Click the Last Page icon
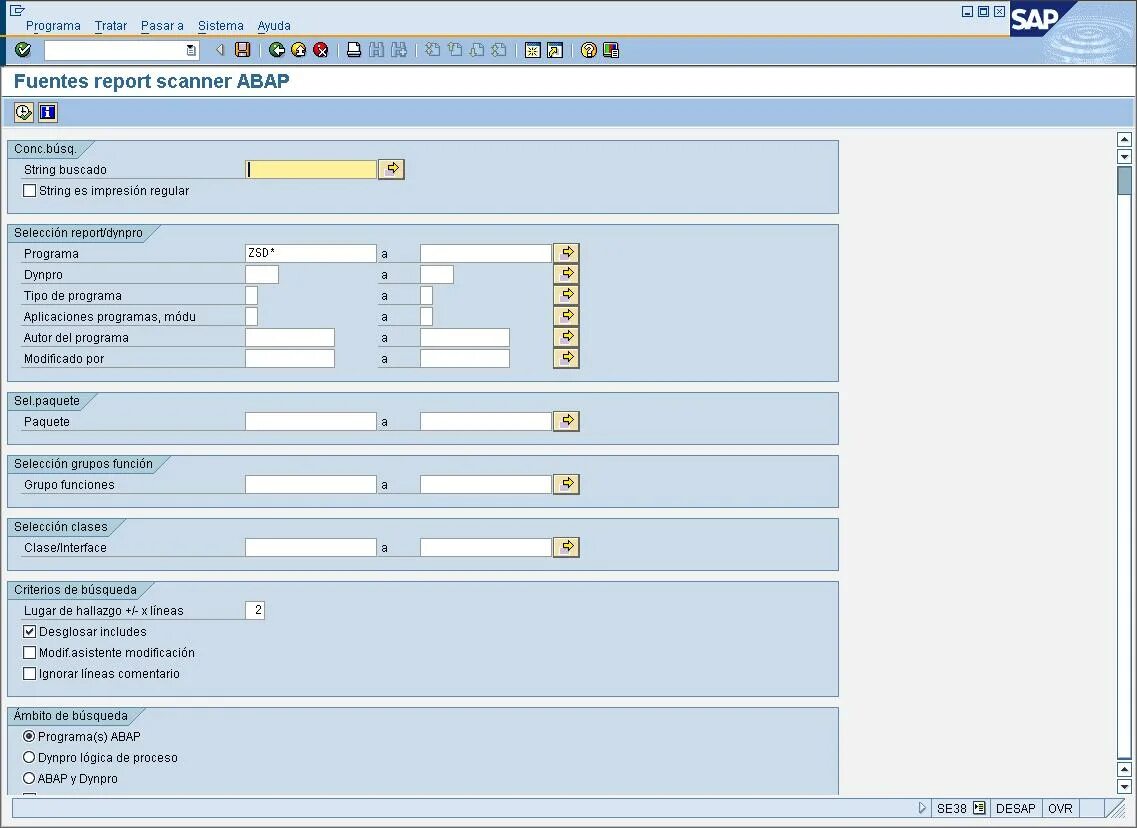 coord(499,50)
